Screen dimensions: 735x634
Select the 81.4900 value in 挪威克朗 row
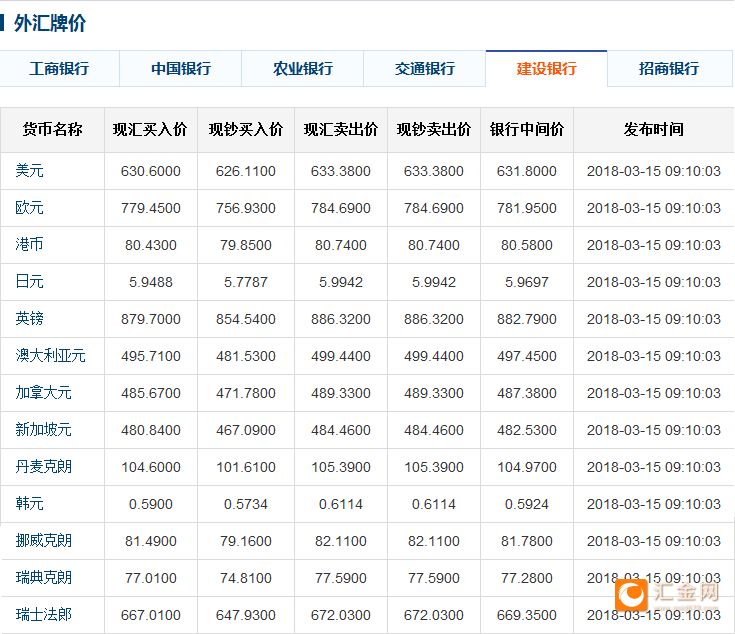pos(150,541)
